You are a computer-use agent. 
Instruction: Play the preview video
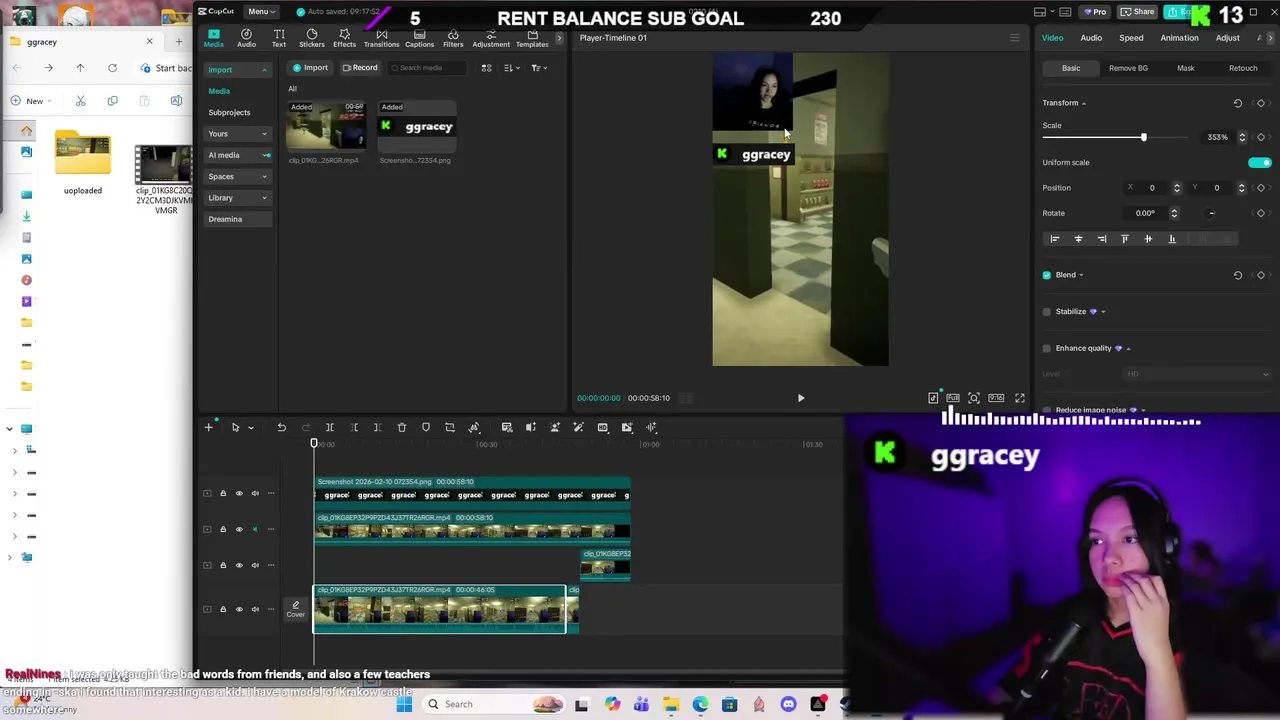pyautogui.click(x=800, y=398)
